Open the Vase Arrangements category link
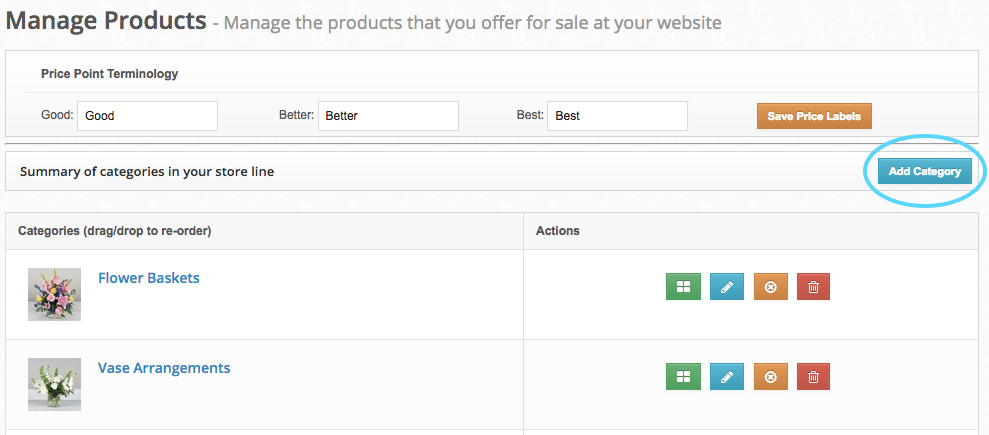 point(164,368)
